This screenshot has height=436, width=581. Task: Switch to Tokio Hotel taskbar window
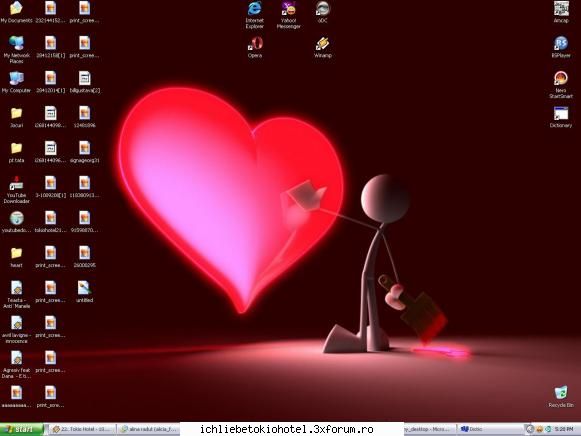82,429
